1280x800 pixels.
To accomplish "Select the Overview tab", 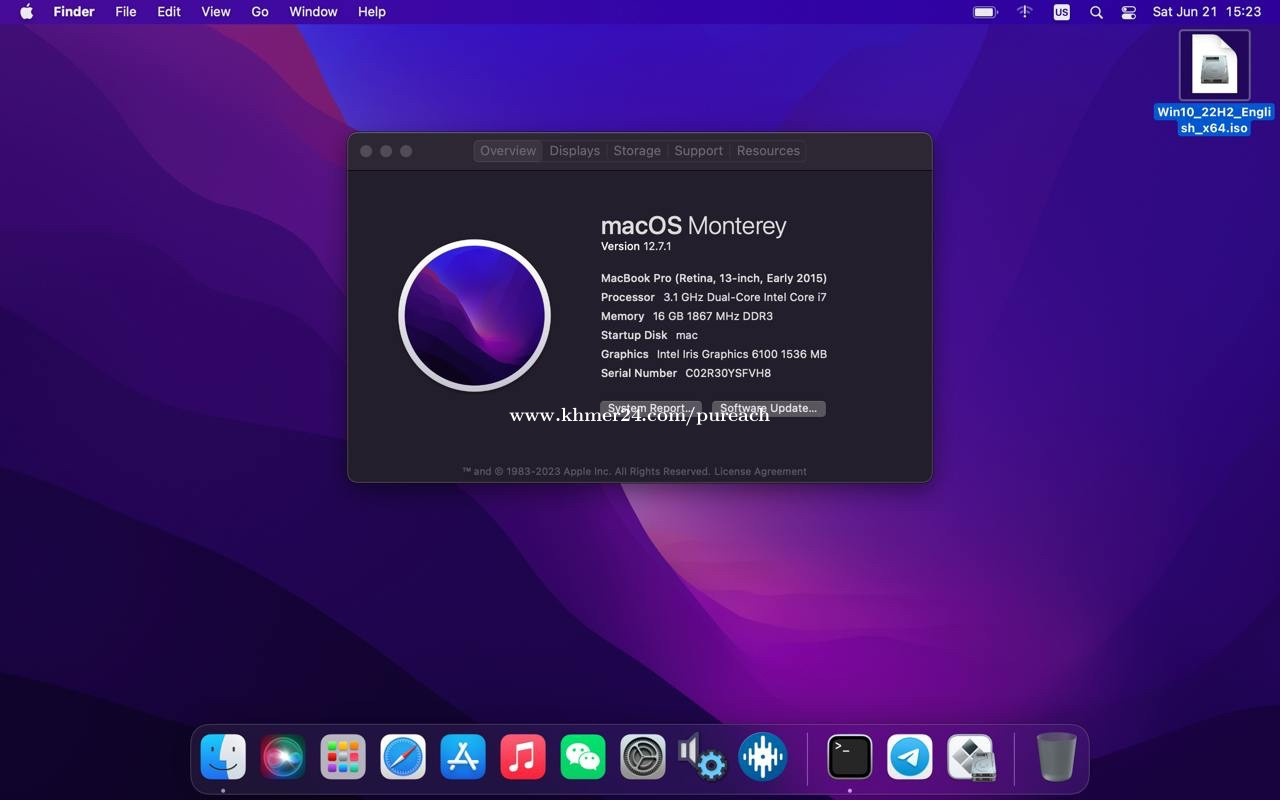I will tap(508, 151).
